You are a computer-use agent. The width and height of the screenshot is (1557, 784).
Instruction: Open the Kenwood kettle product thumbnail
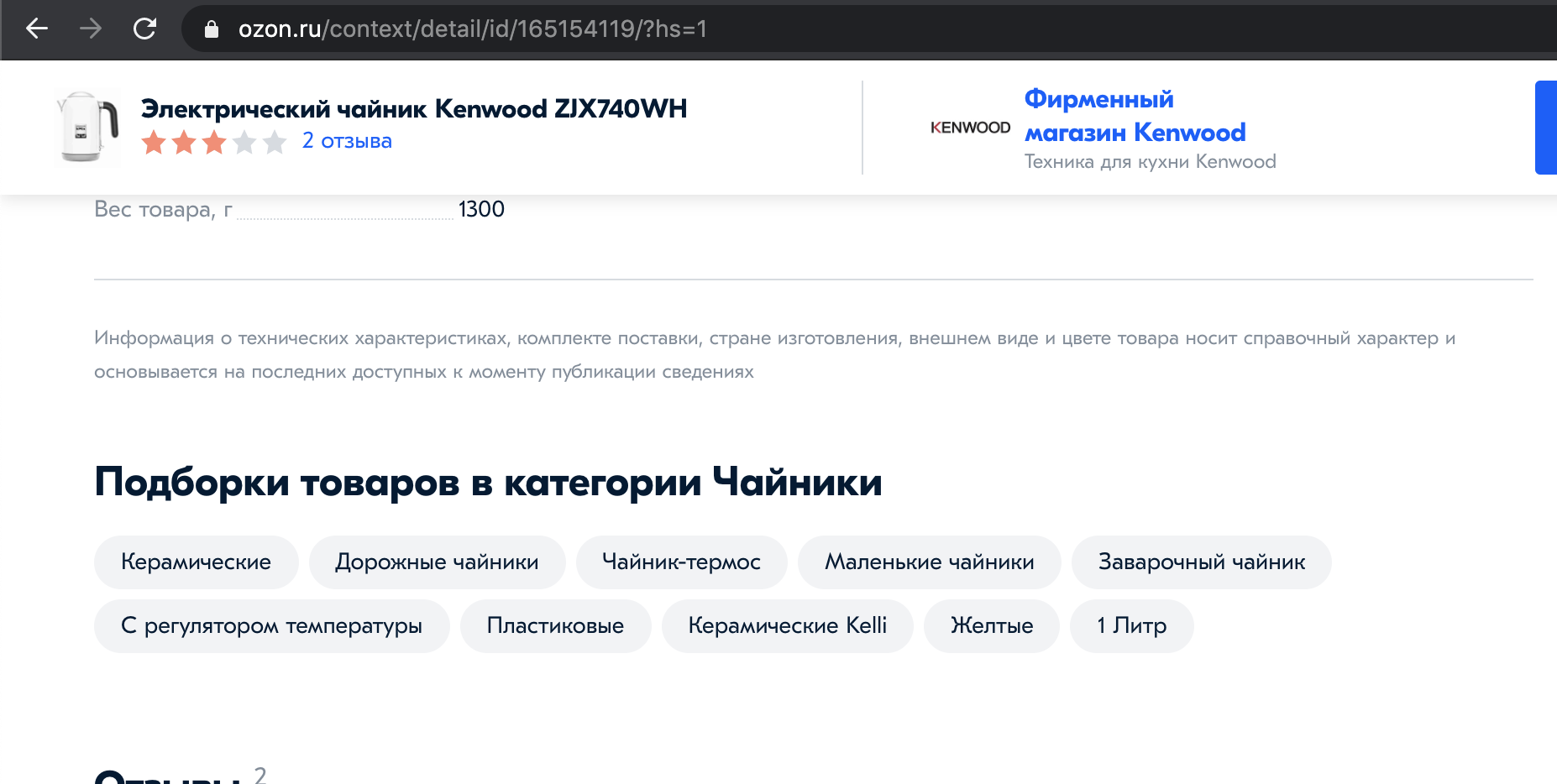coord(87,128)
